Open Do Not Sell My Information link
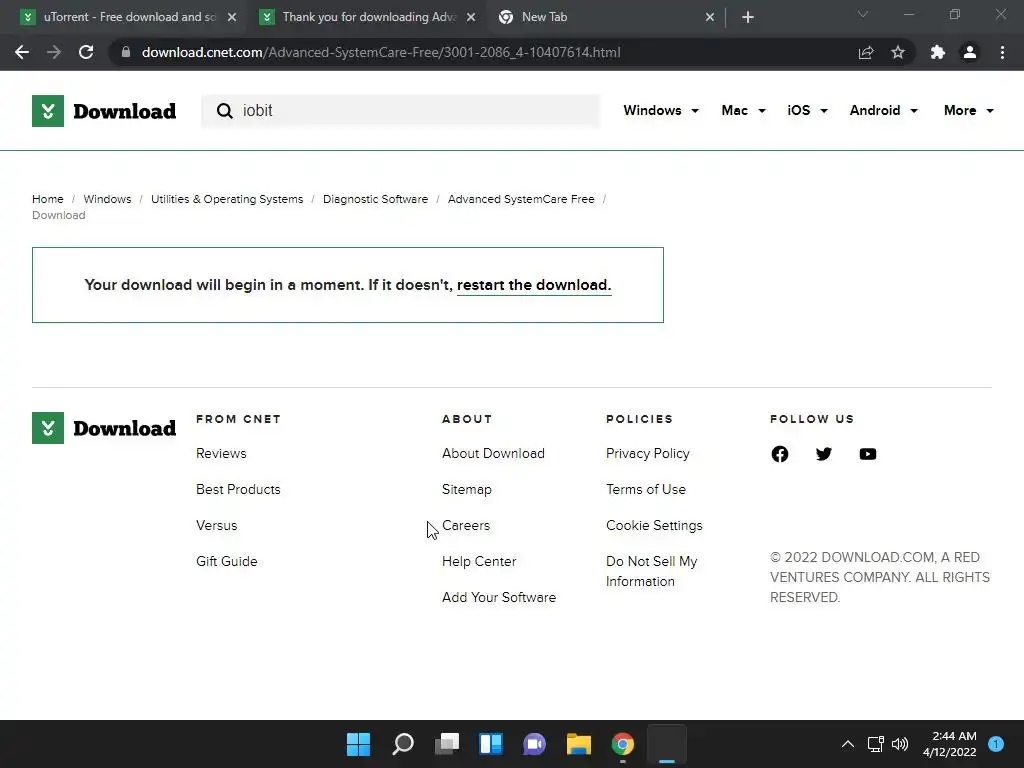Image resolution: width=1024 pixels, height=768 pixels. pyautogui.click(x=651, y=571)
